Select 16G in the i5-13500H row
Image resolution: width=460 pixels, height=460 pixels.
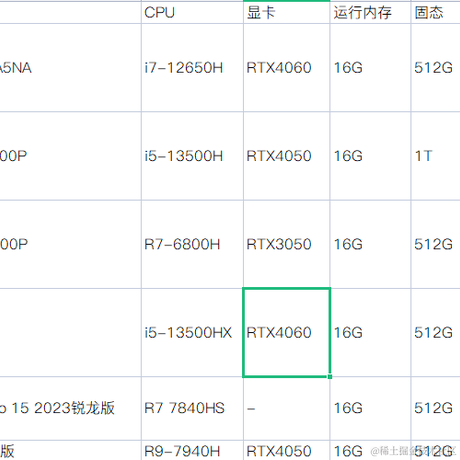(x=370, y=156)
